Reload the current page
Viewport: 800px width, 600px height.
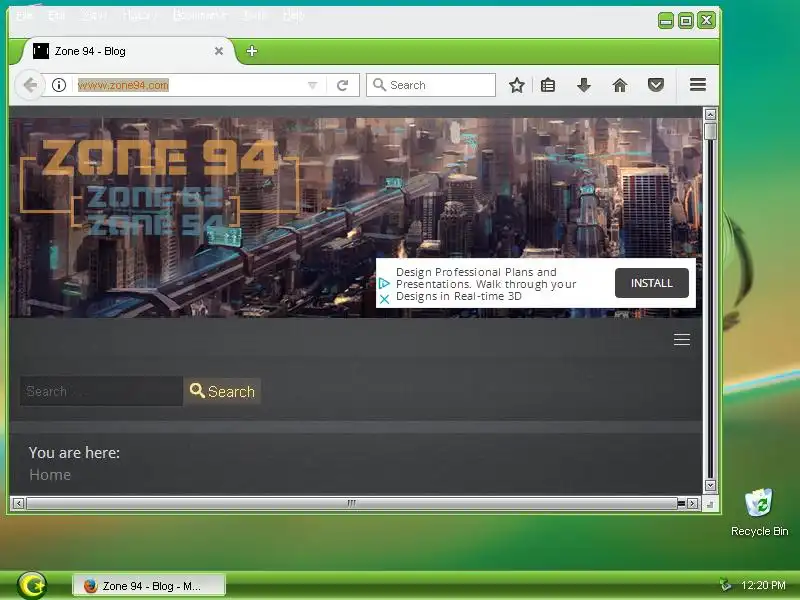pos(342,85)
